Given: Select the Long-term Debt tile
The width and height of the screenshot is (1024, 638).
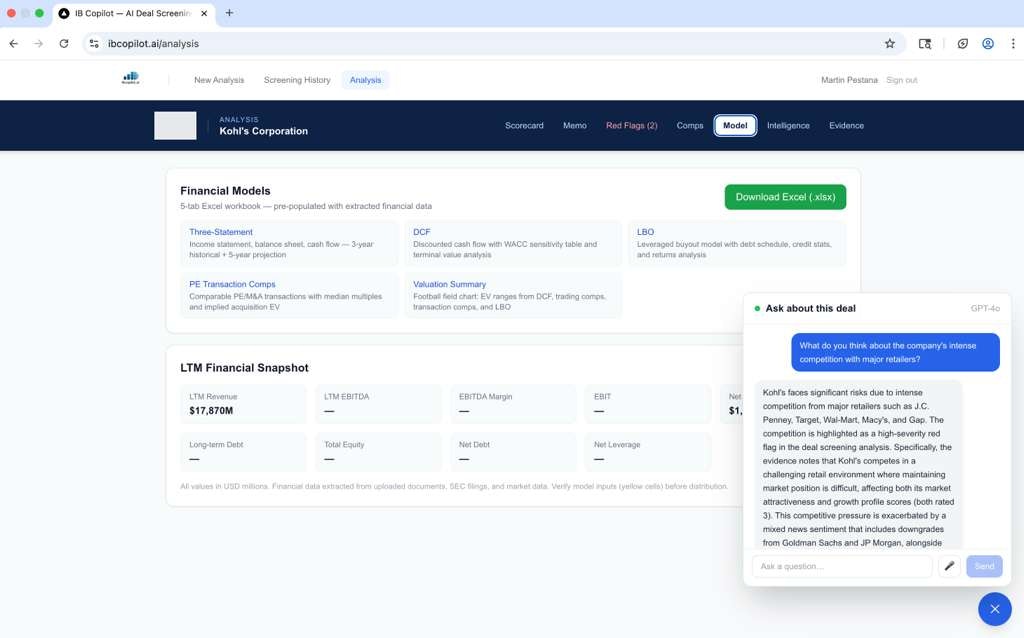Looking at the screenshot, I should click(244, 452).
